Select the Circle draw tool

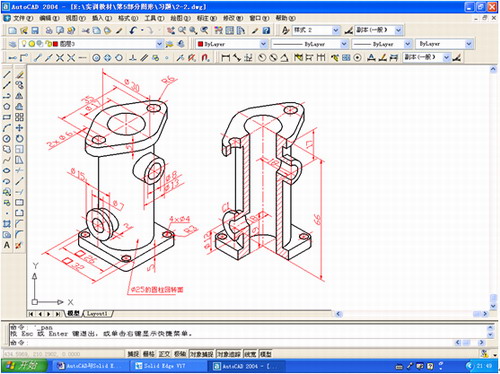click(x=7, y=139)
